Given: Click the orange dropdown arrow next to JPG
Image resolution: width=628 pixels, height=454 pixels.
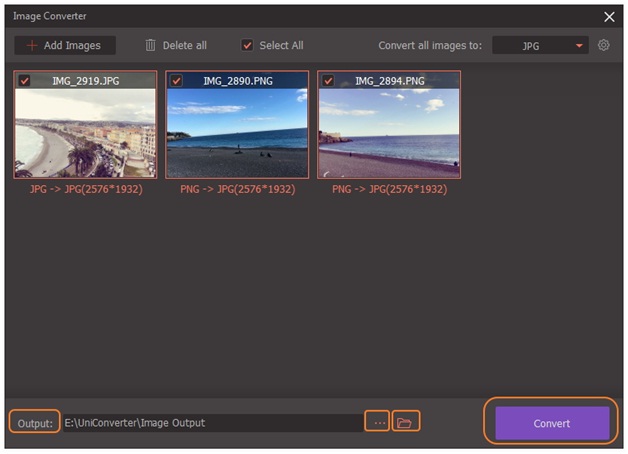Looking at the screenshot, I should tap(579, 46).
